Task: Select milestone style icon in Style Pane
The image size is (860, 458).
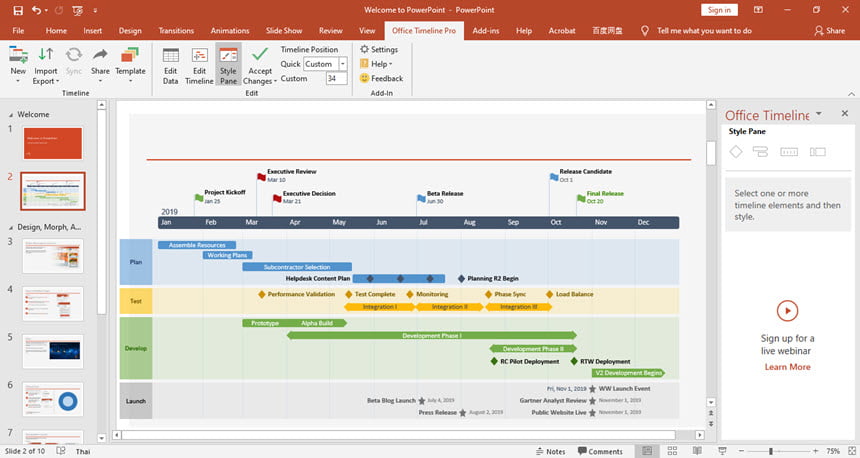Action: [735, 151]
